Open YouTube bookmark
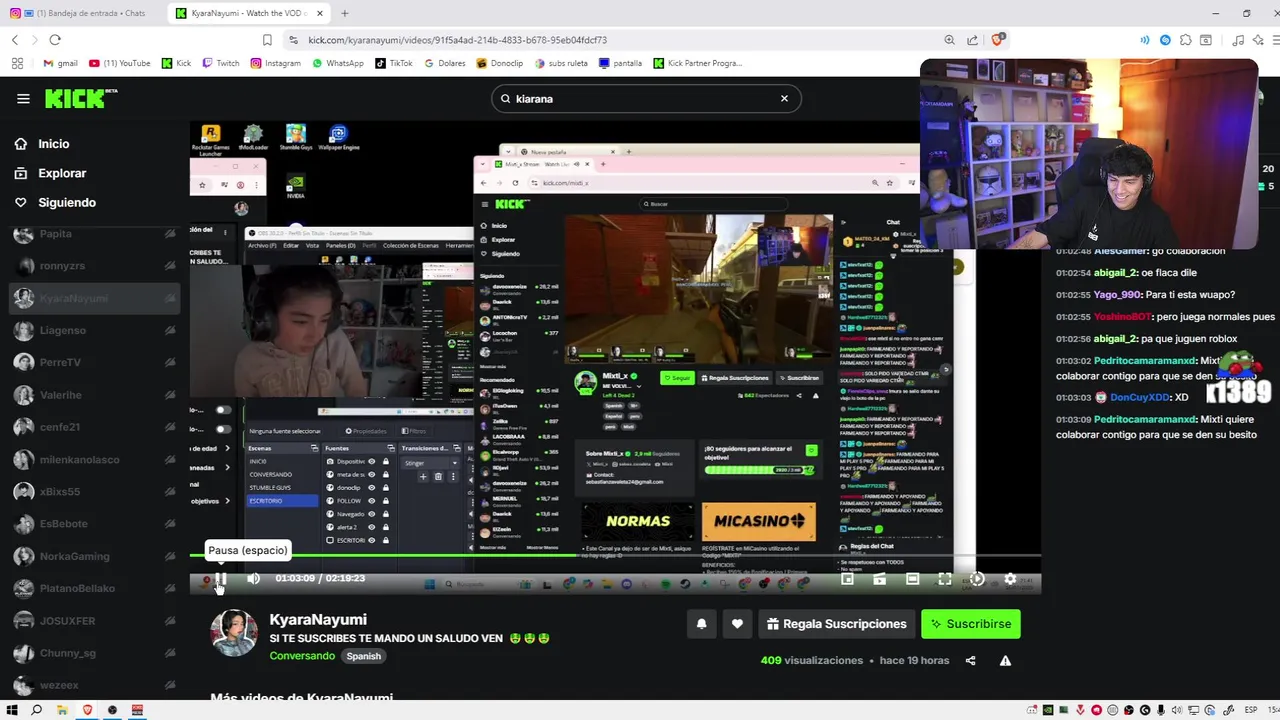This screenshot has height=720, width=1280. (x=119, y=63)
